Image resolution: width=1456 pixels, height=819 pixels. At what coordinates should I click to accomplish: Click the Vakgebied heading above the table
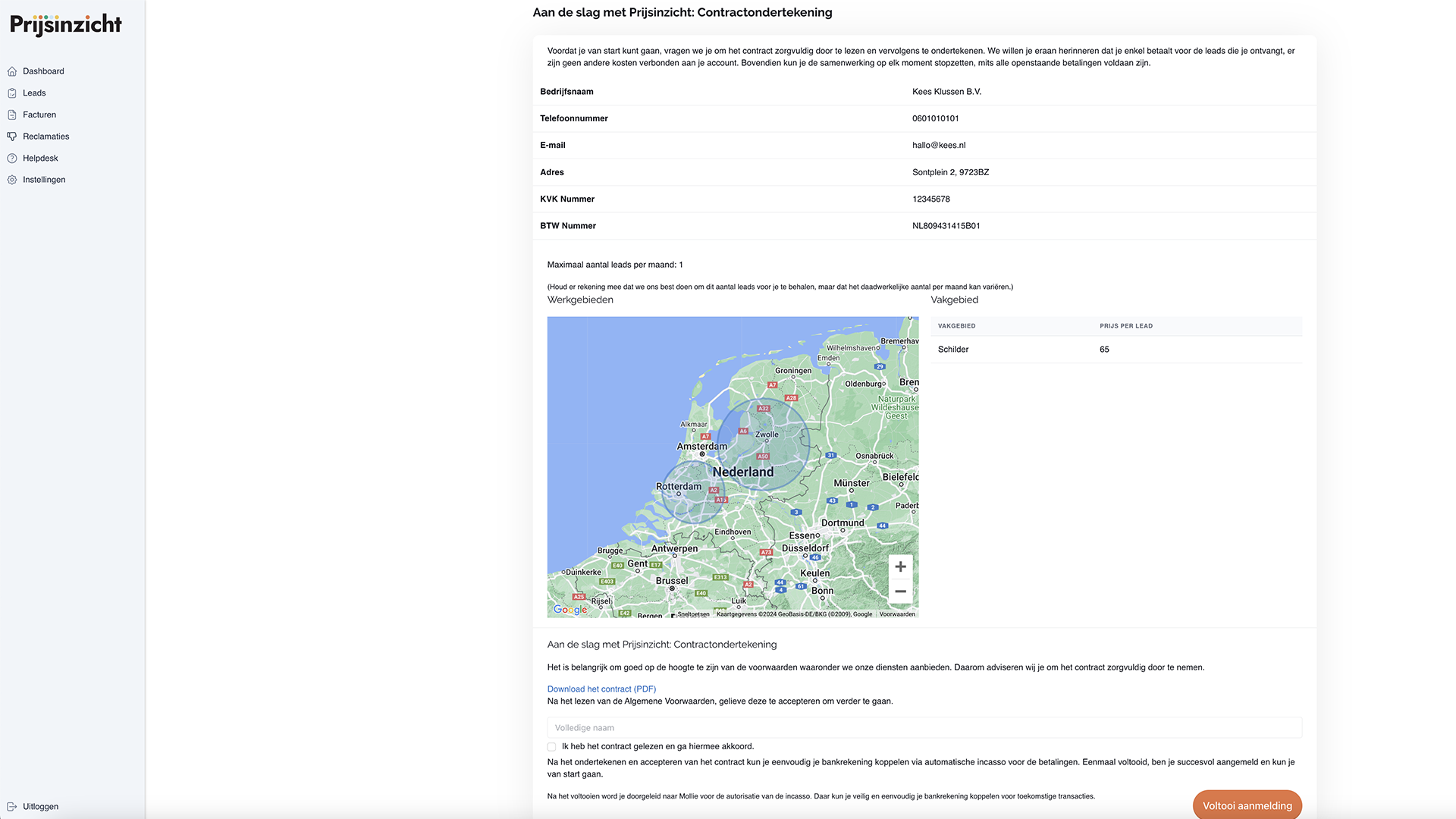(954, 300)
